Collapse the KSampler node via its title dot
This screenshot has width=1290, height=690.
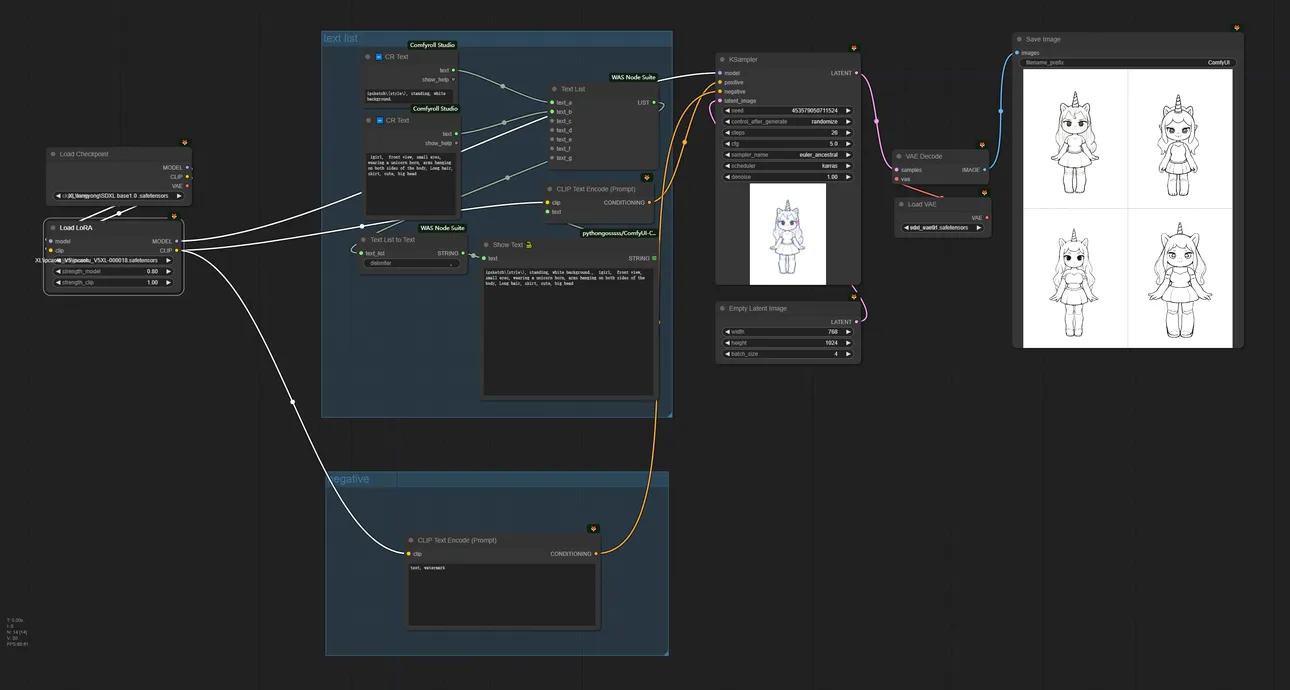click(x=723, y=60)
